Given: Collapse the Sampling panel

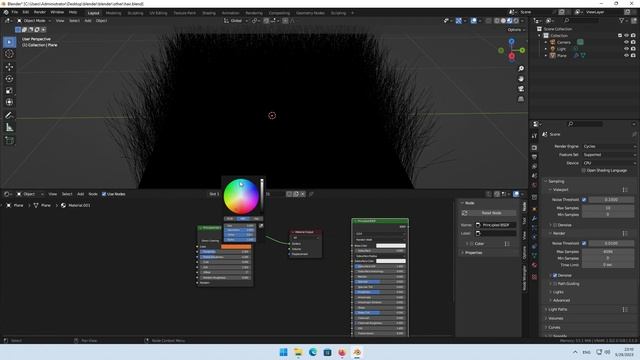Looking at the screenshot, I should [x=556, y=181].
